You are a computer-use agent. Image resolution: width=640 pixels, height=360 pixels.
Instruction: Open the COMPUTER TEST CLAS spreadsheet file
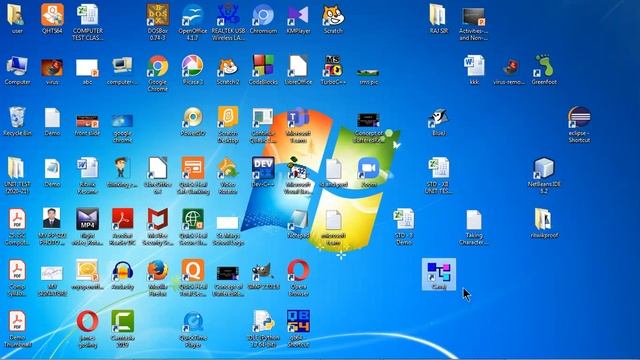(x=87, y=16)
